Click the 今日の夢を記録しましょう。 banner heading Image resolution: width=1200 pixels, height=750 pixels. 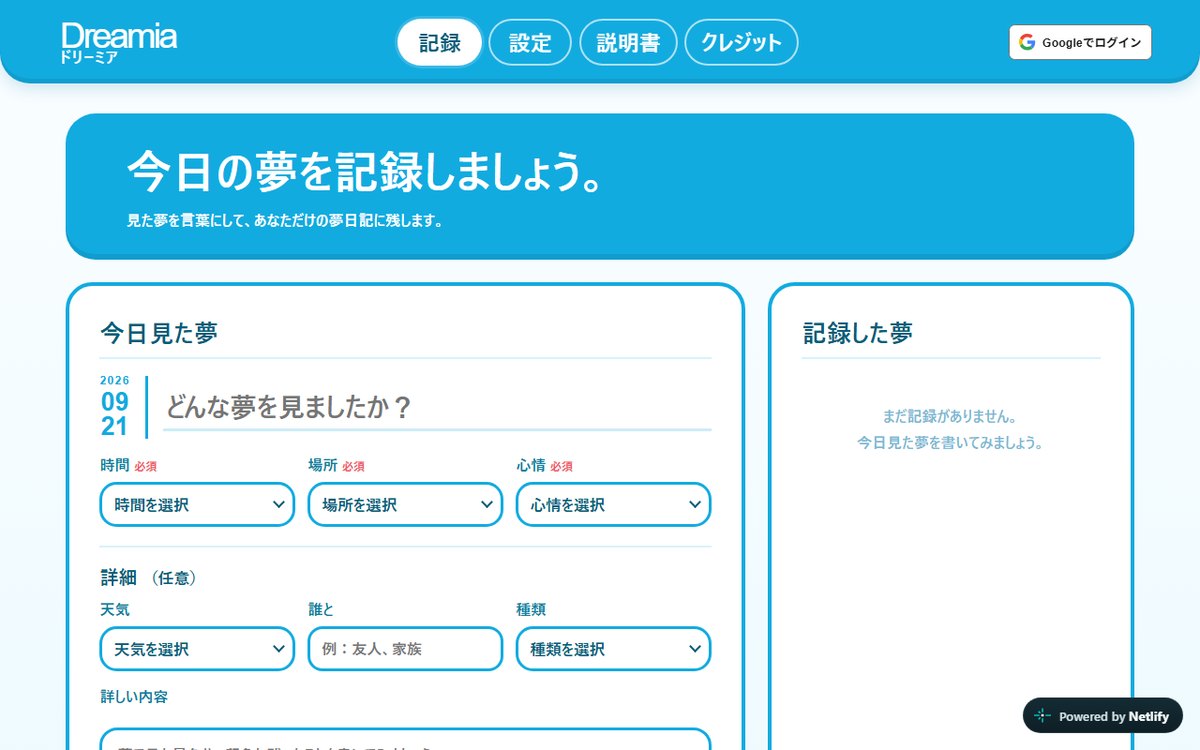[366, 173]
